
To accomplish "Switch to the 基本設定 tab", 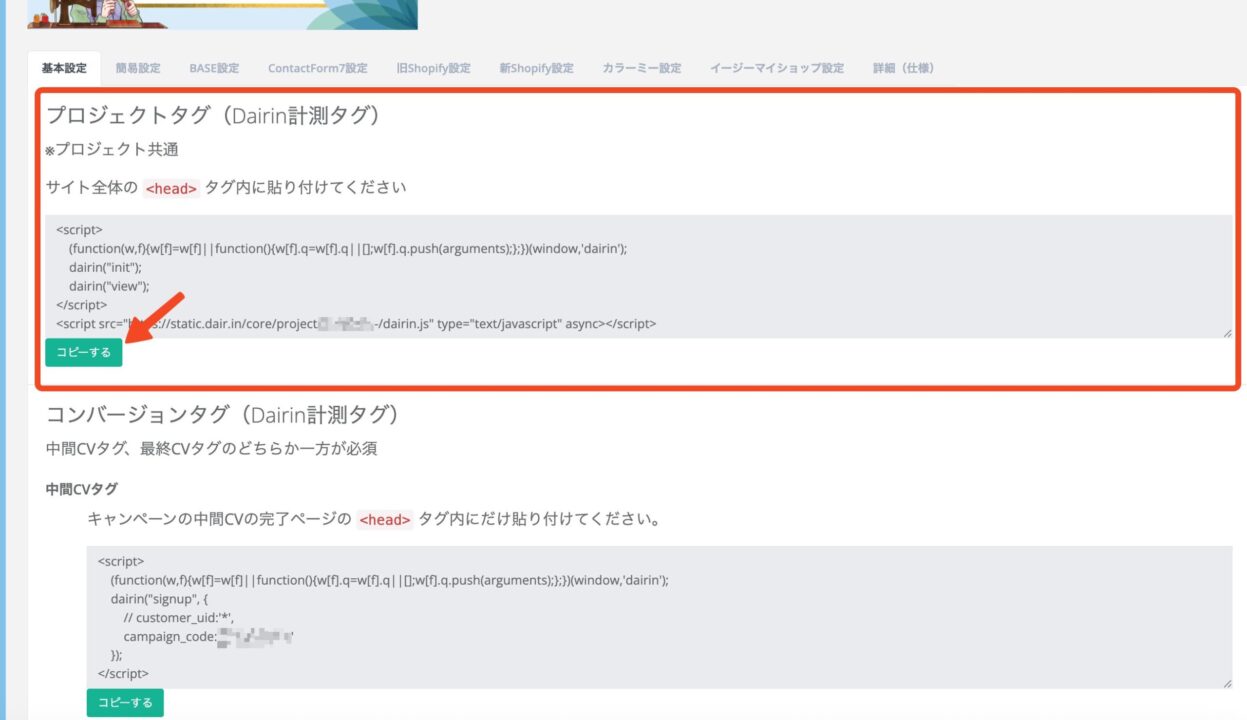I will [x=64, y=68].
